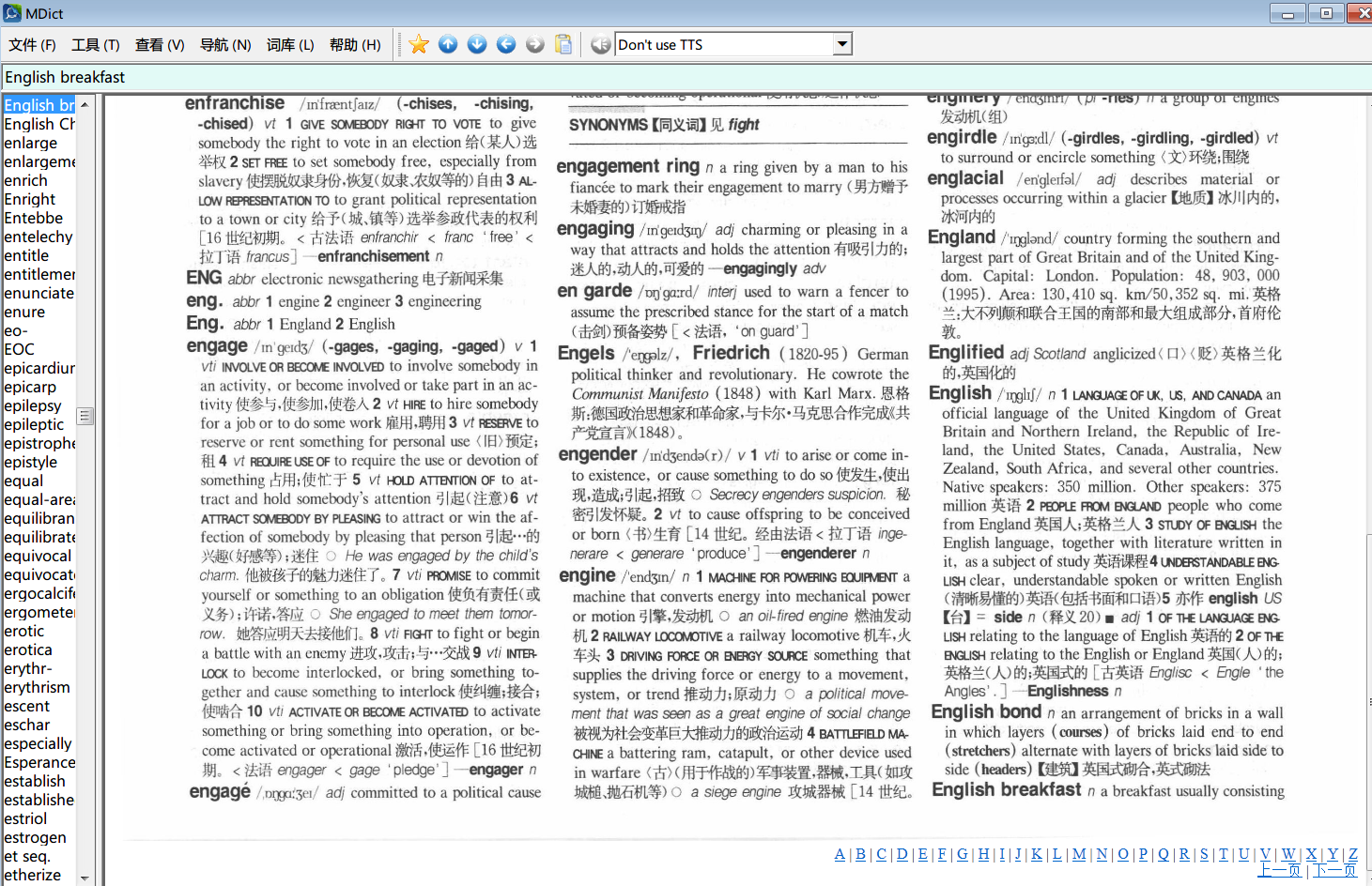Select "EOC" in the word list

(19, 349)
